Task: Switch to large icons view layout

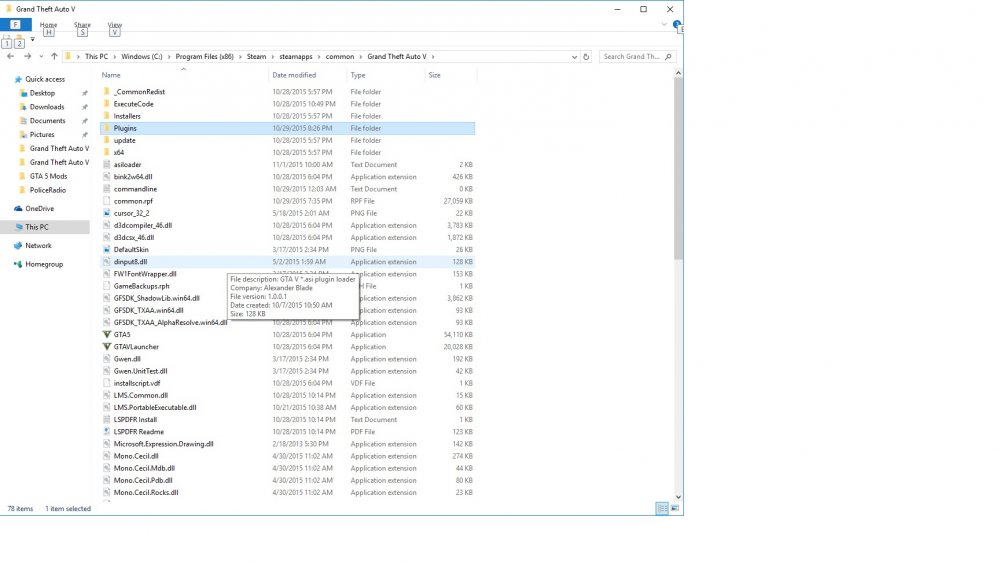Action: coord(675,508)
